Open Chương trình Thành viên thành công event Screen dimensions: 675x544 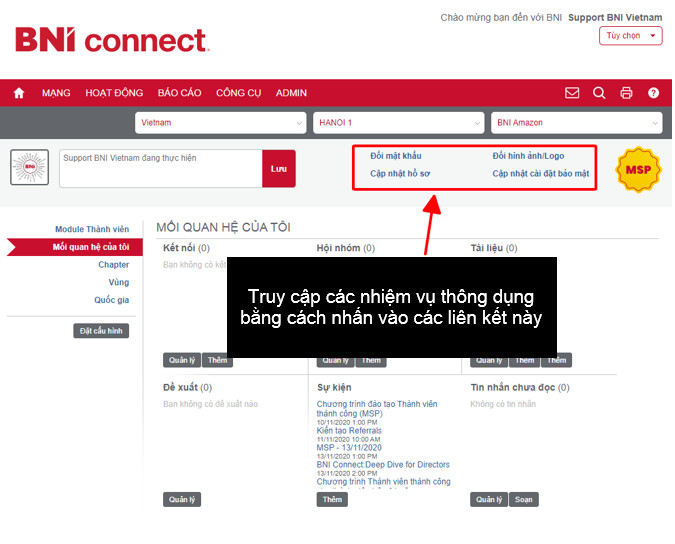[384, 482]
